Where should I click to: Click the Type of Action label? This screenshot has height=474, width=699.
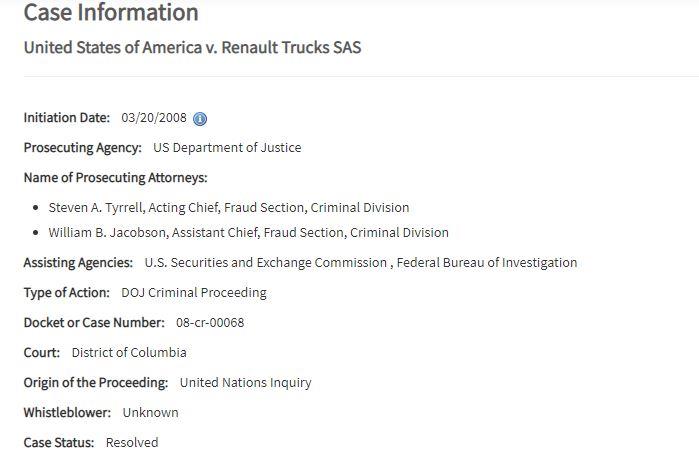point(66,293)
